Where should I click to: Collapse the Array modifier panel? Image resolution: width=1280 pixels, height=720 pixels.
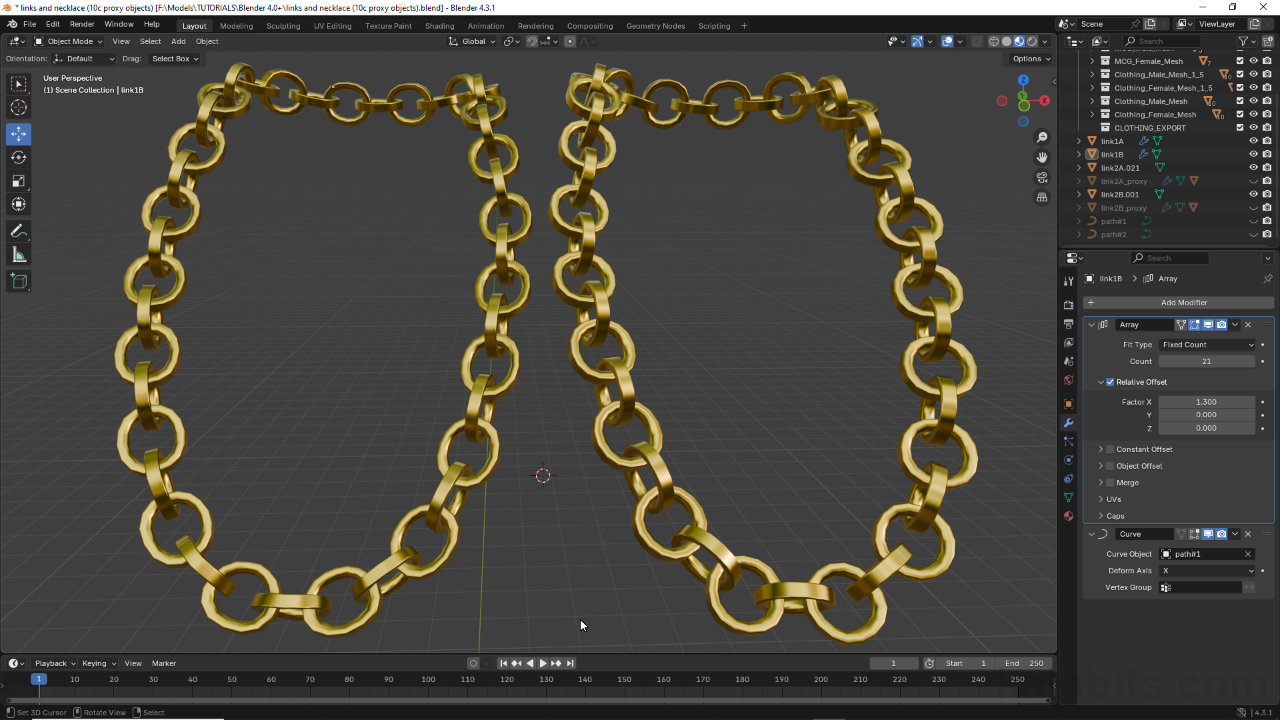tap(1092, 324)
